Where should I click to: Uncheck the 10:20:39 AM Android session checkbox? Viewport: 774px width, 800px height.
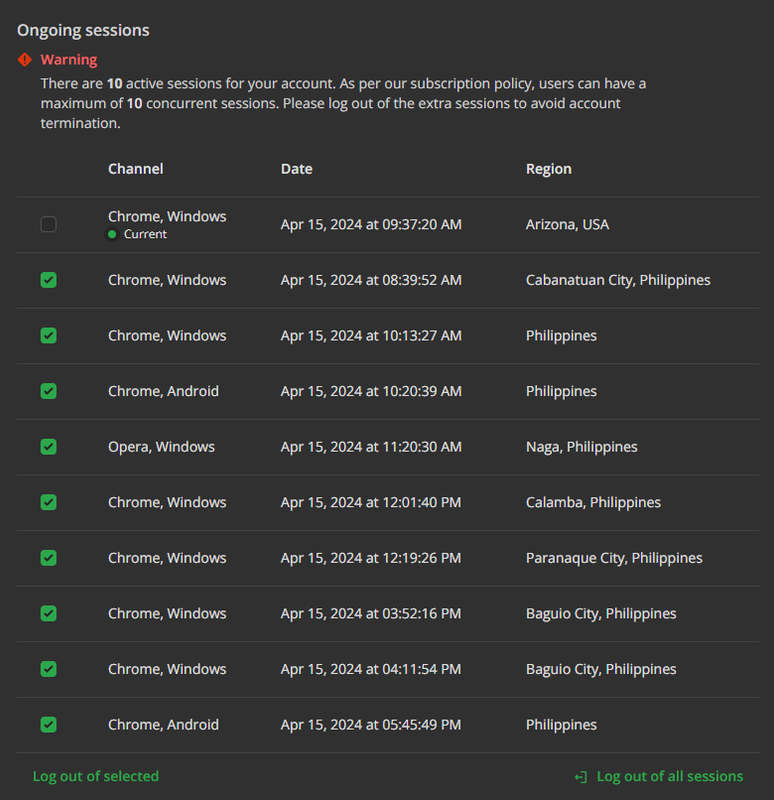coord(48,391)
